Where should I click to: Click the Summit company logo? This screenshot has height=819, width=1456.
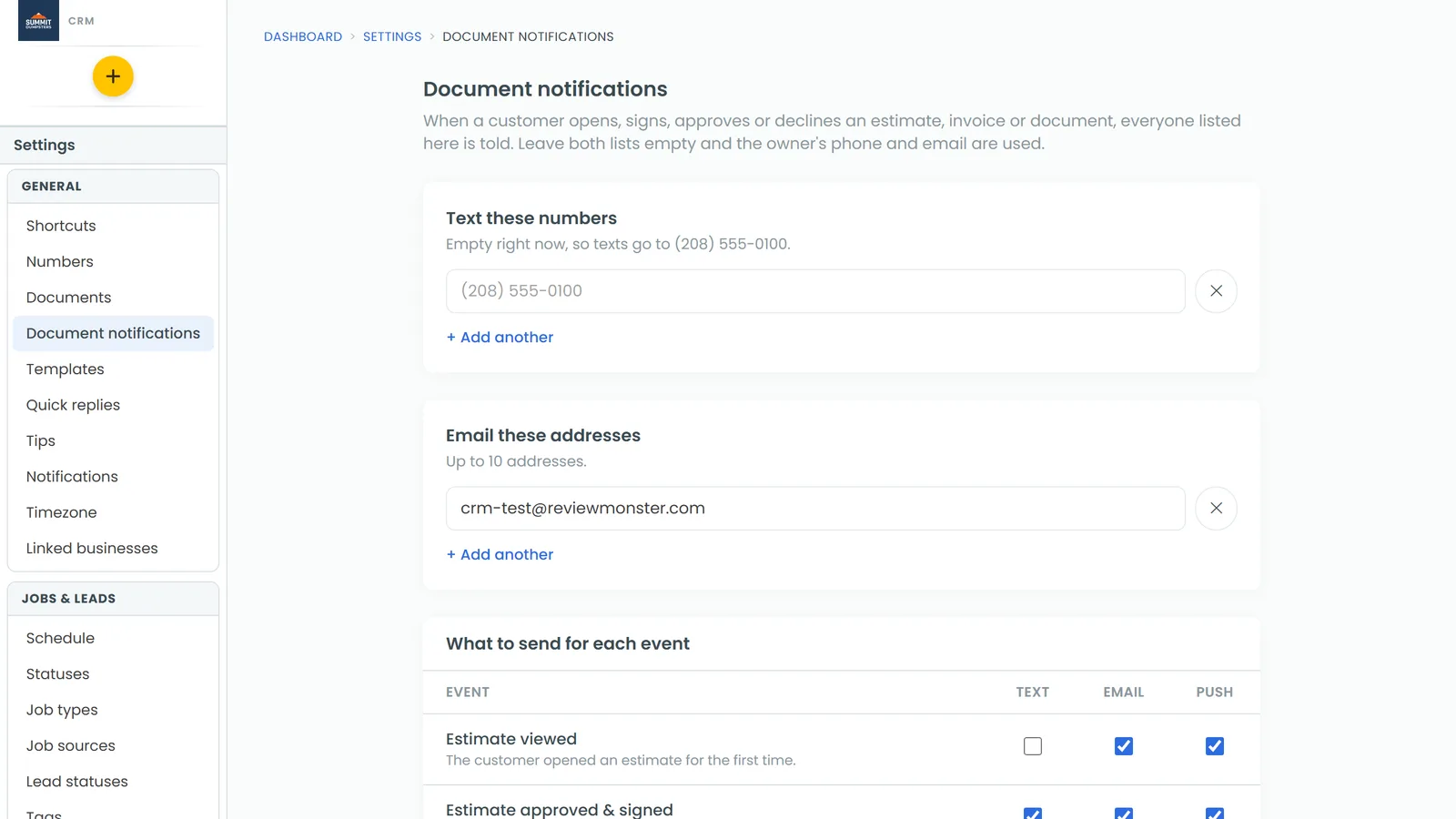pos(38,20)
